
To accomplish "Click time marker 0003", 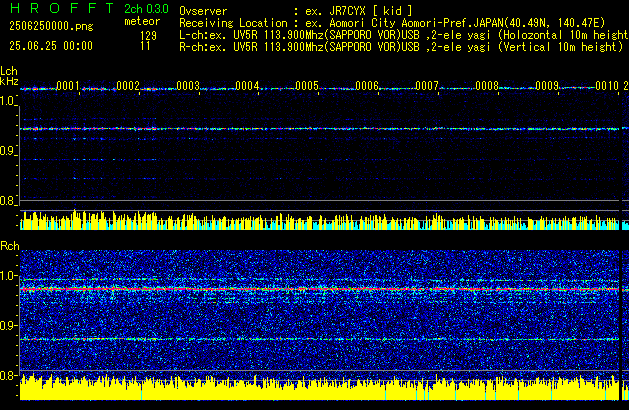I will pyautogui.click(x=188, y=85).
